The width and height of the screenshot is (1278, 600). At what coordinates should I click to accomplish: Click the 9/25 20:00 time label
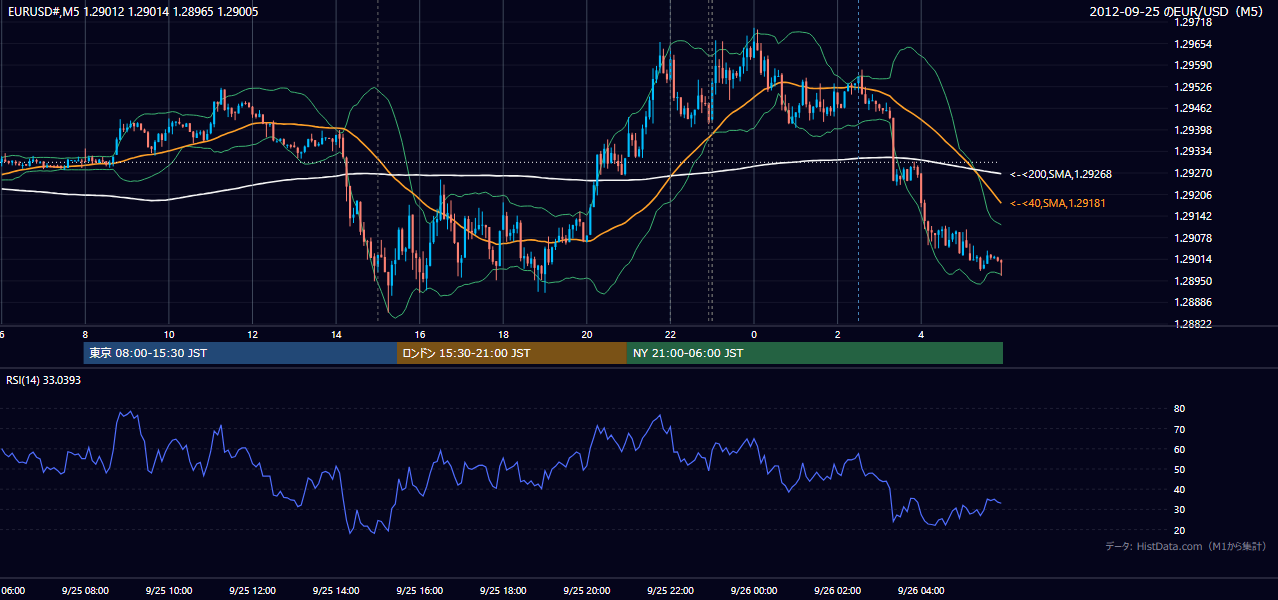point(586,590)
